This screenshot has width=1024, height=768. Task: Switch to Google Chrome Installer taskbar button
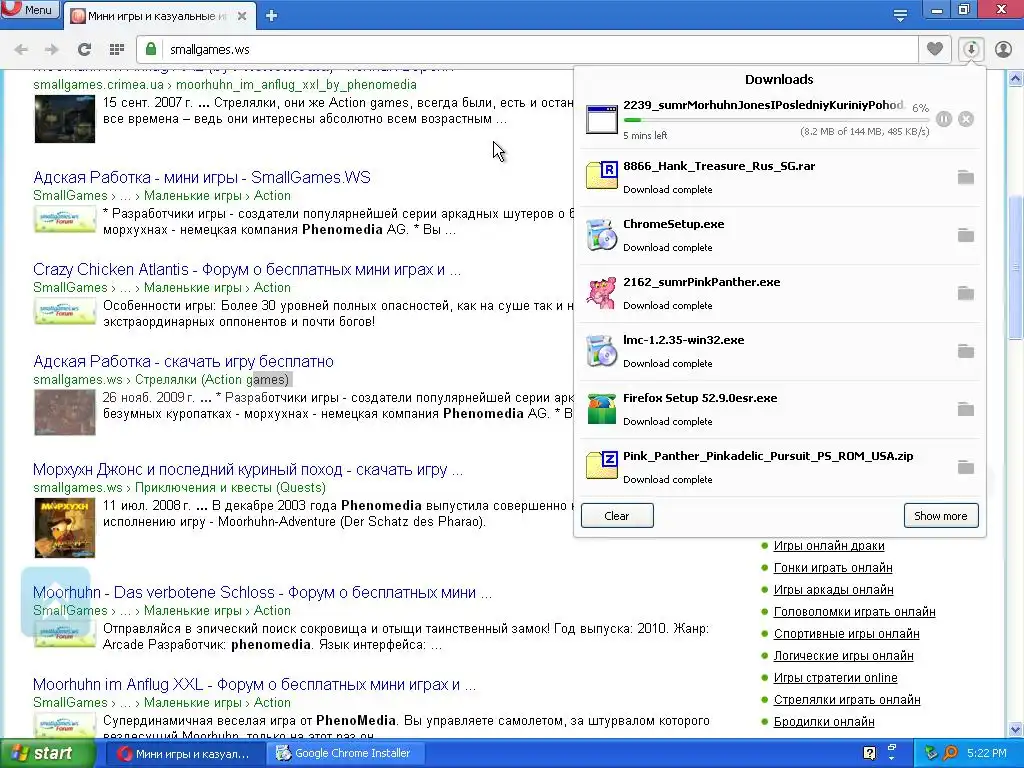point(346,753)
